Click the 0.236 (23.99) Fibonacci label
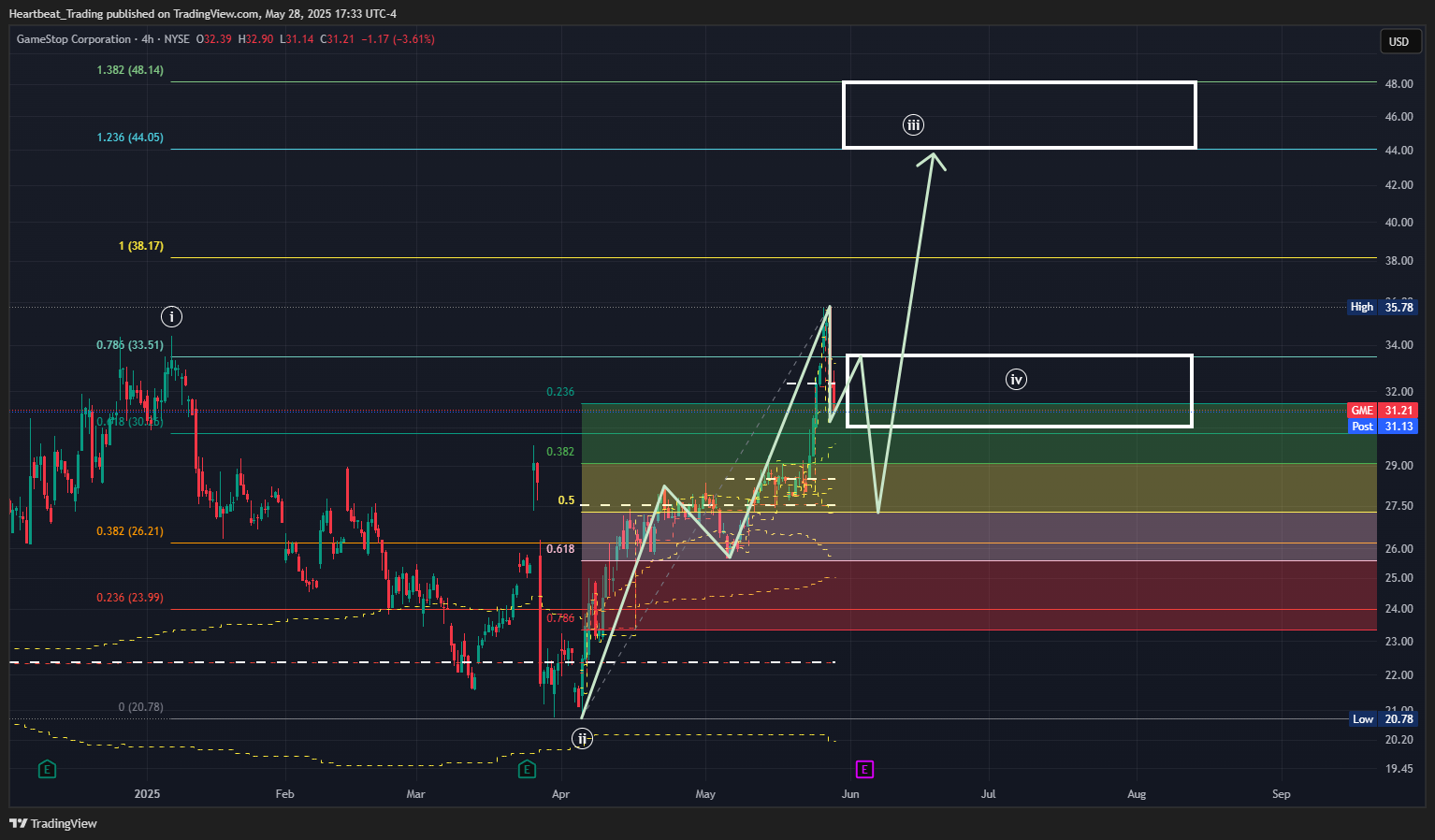 click(130, 598)
